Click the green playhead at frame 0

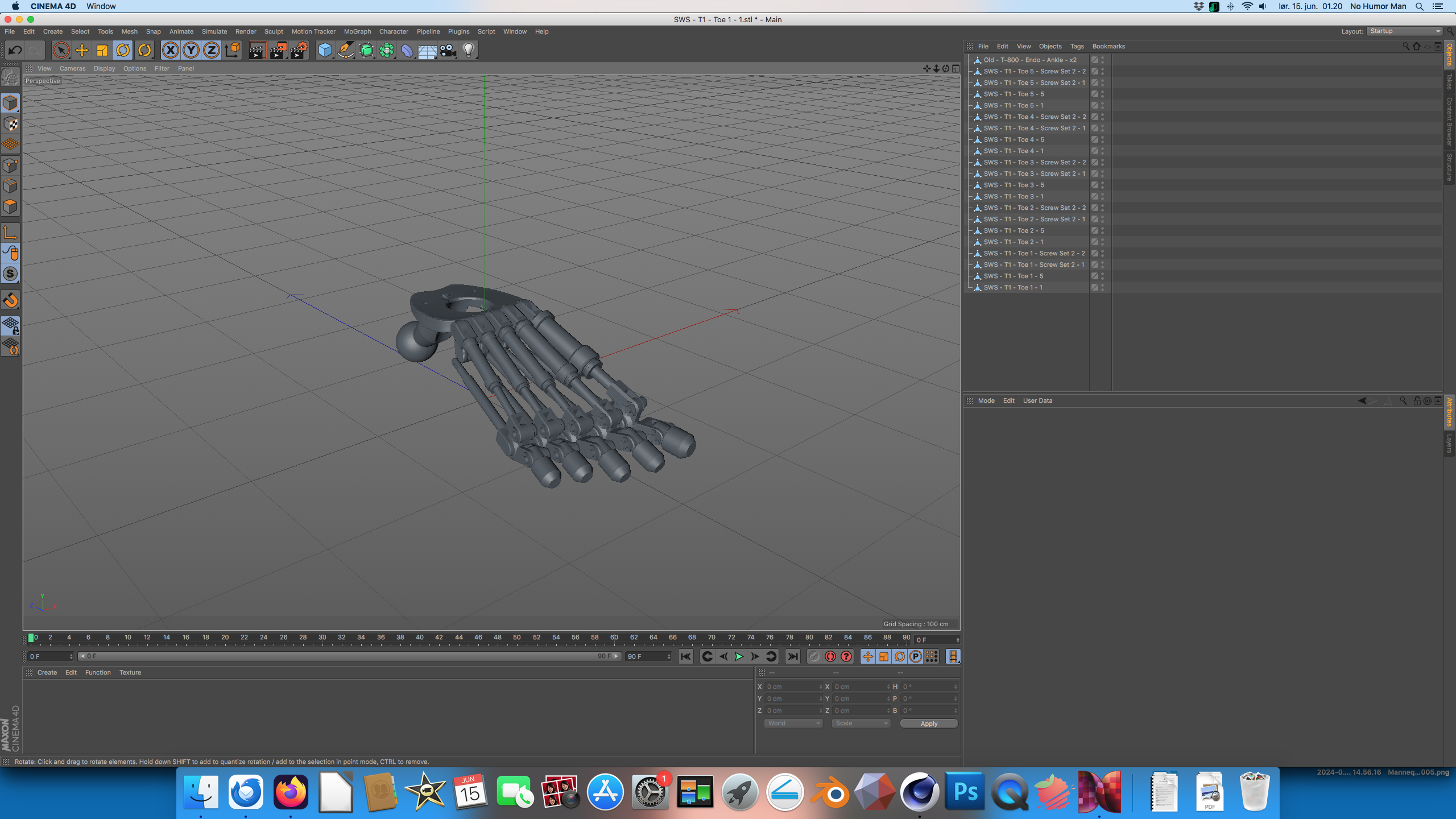pos(31,638)
